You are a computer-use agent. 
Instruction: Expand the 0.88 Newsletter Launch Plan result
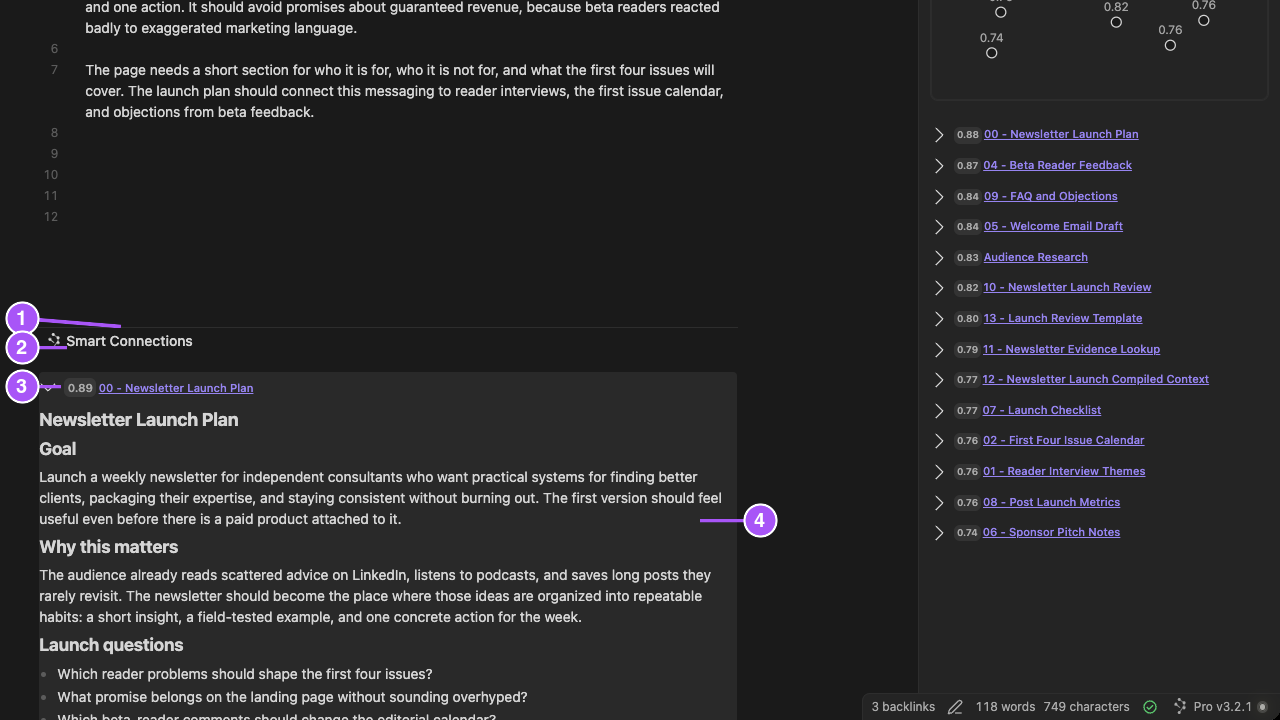pyautogui.click(x=939, y=135)
